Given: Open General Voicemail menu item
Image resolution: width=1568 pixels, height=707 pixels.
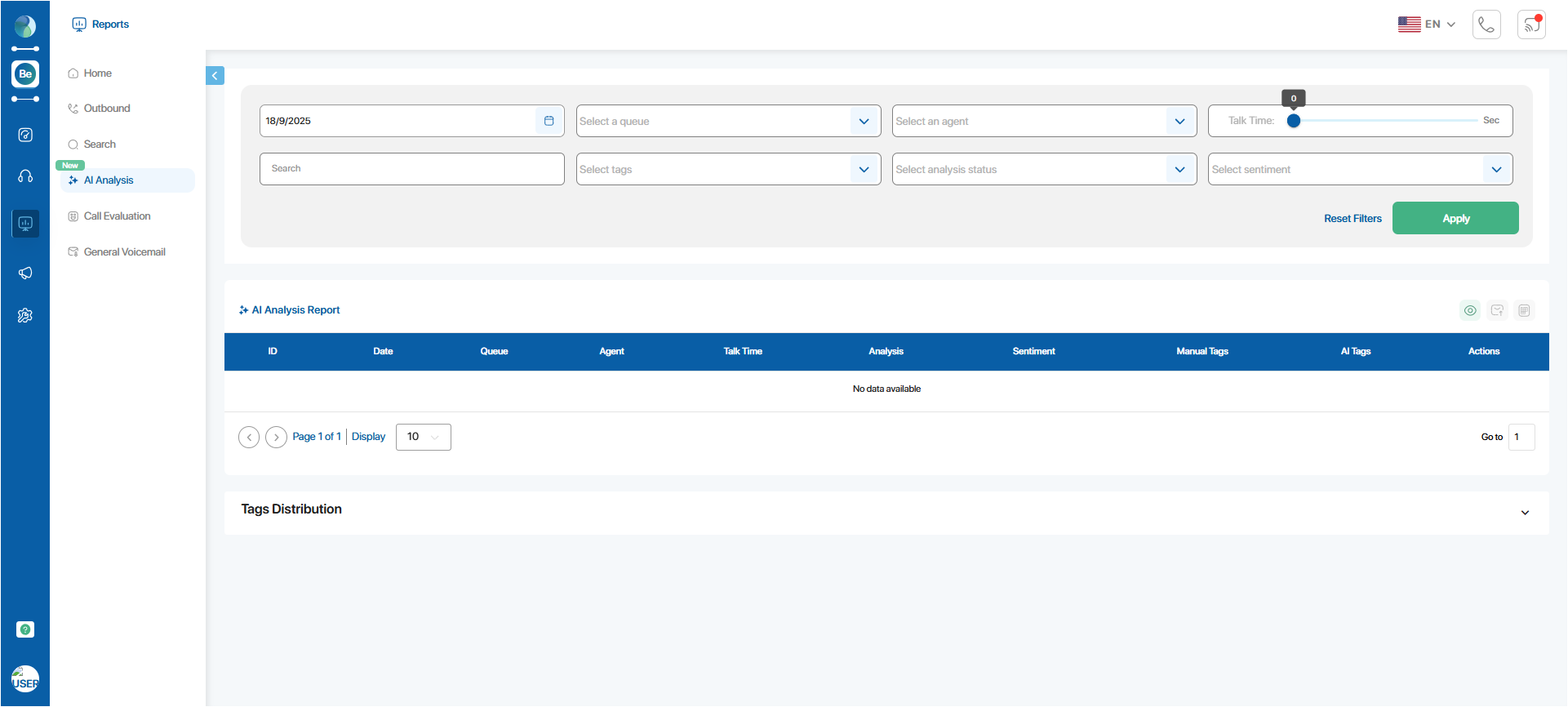Looking at the screenshot, I should [124, 252].
